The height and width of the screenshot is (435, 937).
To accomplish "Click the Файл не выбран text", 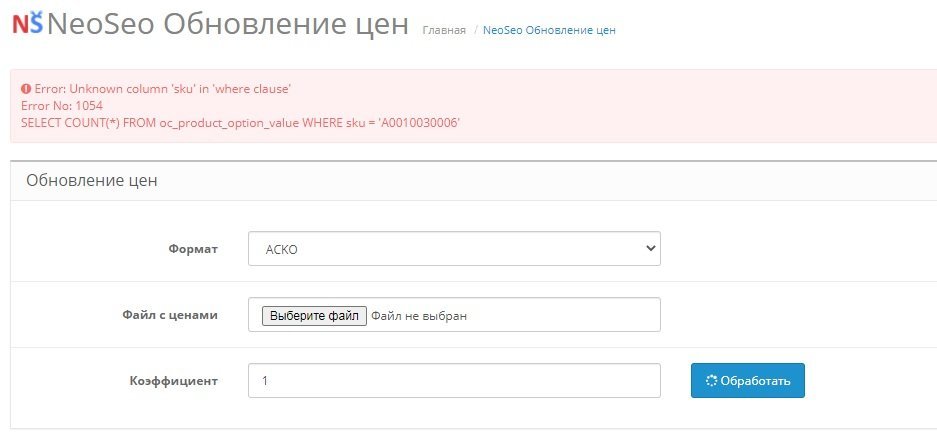I will tap(419, 316).
